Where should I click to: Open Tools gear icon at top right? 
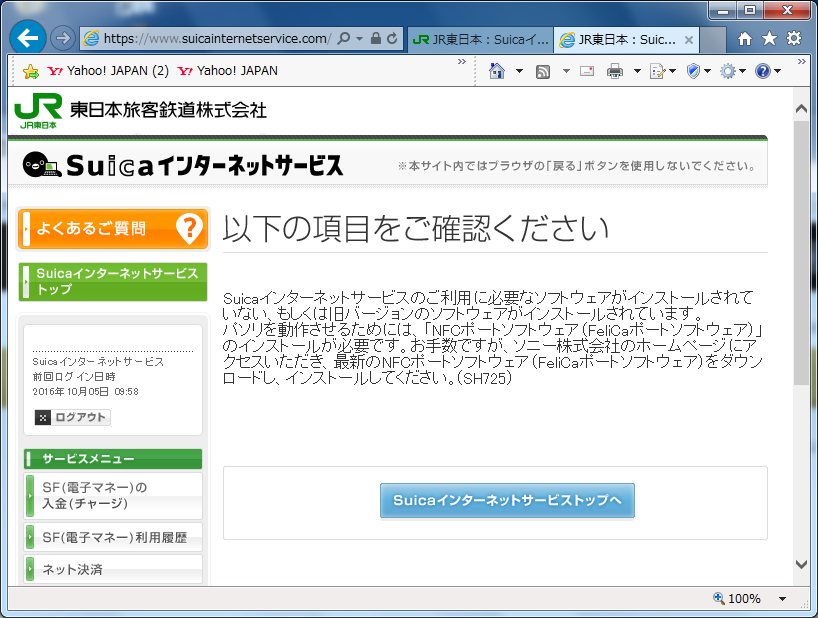pyautogui.click(x=793, y=39)
